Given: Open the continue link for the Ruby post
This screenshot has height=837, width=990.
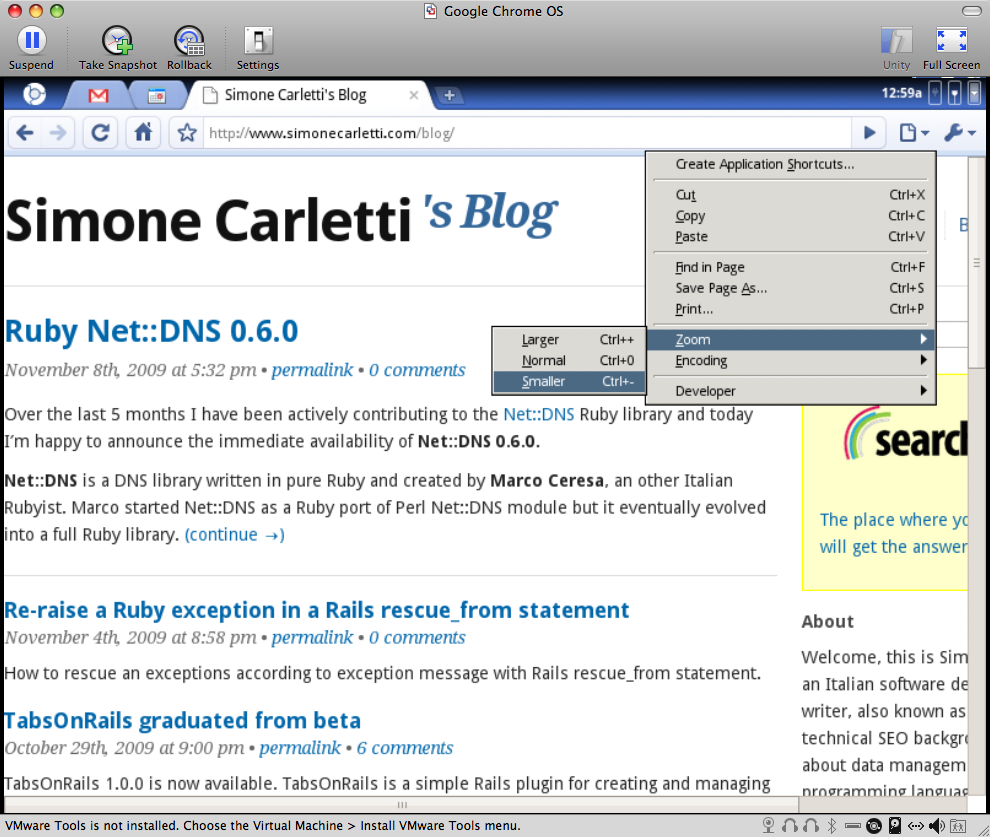Looking at the screenshot, I should coord(234,534).
